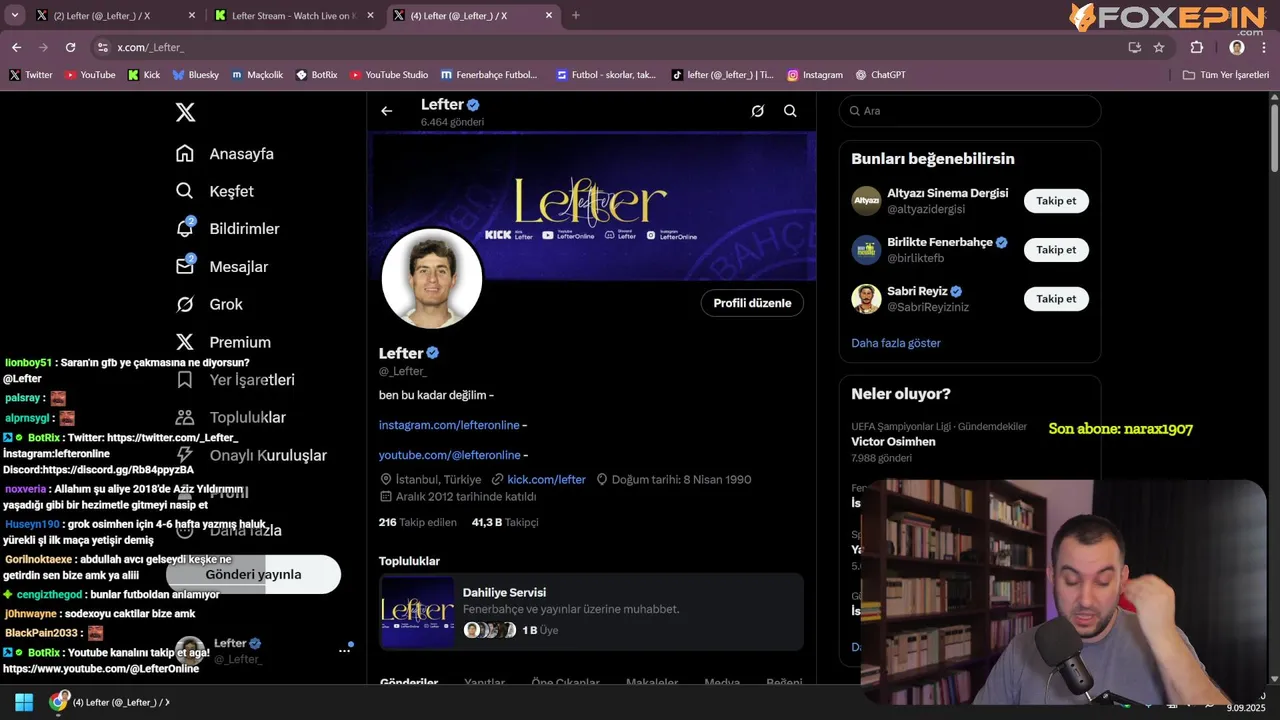Click Profili düzenle button

(x=752, y=303)
